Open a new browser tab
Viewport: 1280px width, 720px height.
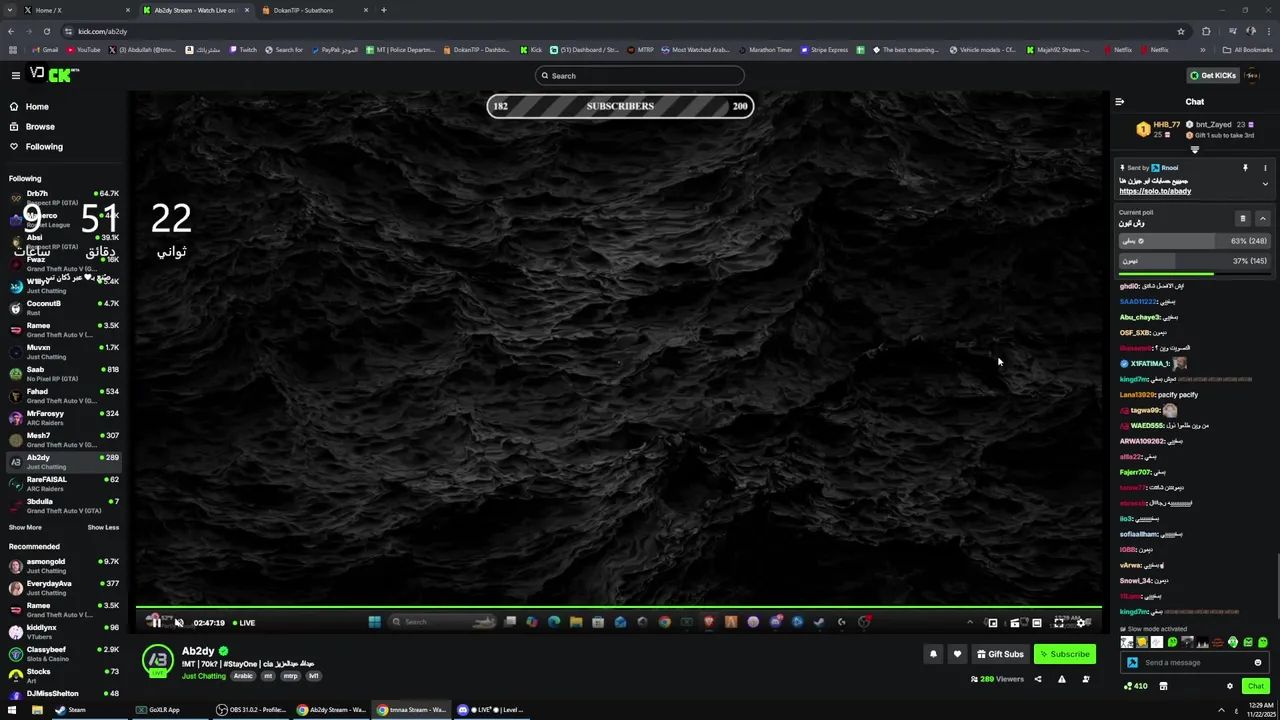384,10
